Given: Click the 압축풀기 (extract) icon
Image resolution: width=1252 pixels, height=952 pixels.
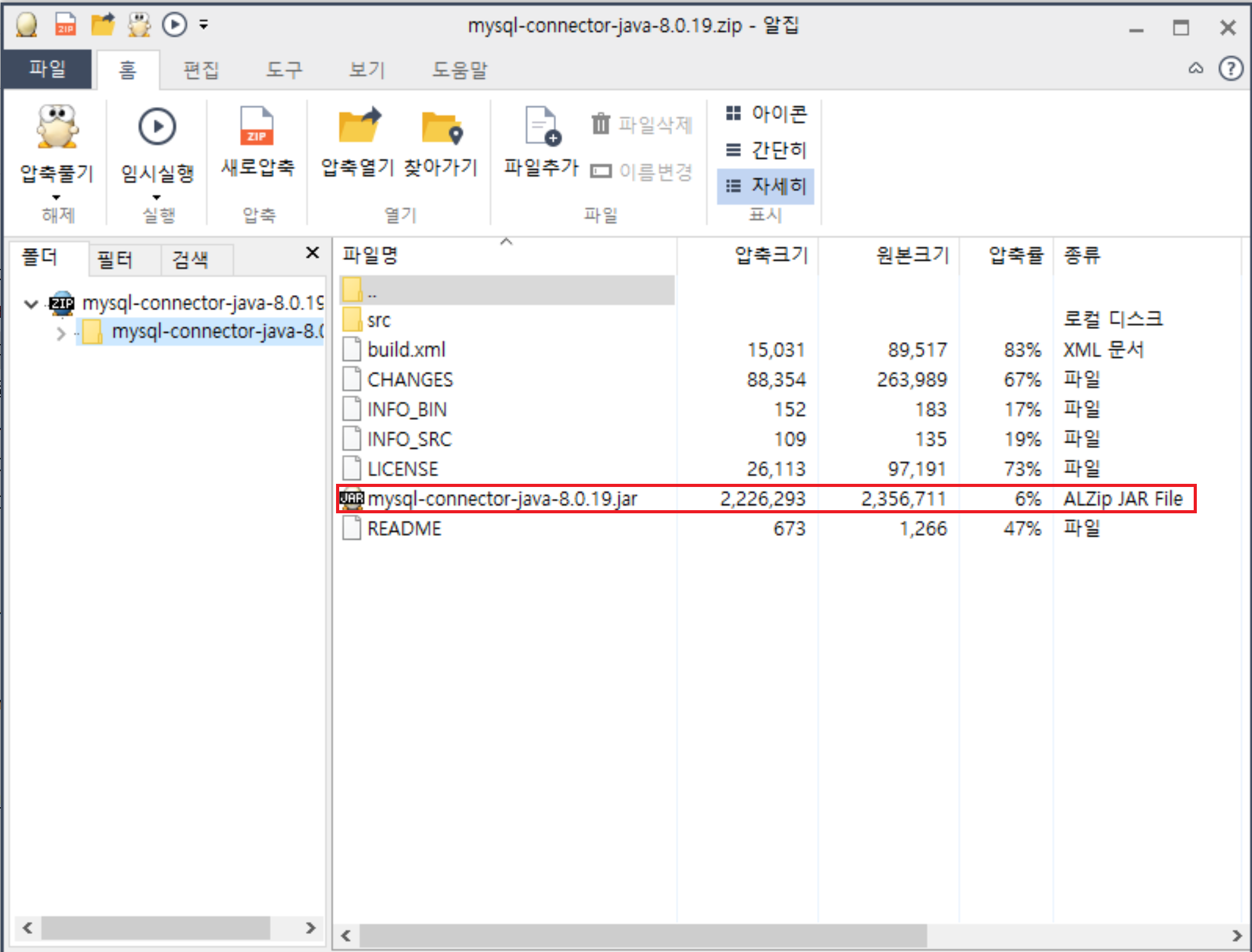Looking at the screenshot, I should [57, 127].
